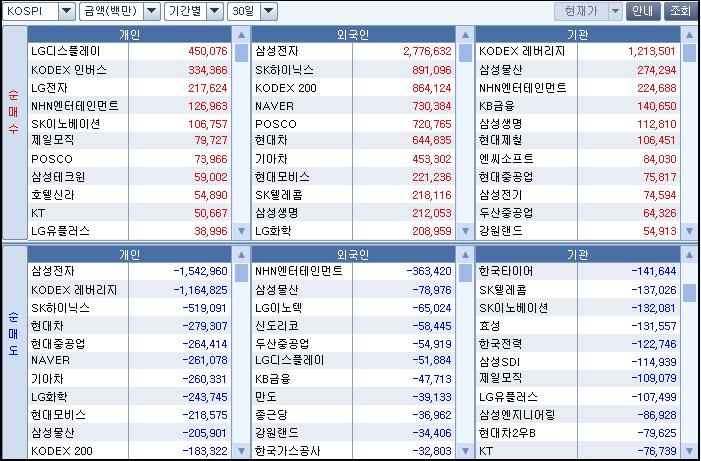Select 현대제철 row
Image resolution: width=701 pixels, height=461 pixels.
578,140
